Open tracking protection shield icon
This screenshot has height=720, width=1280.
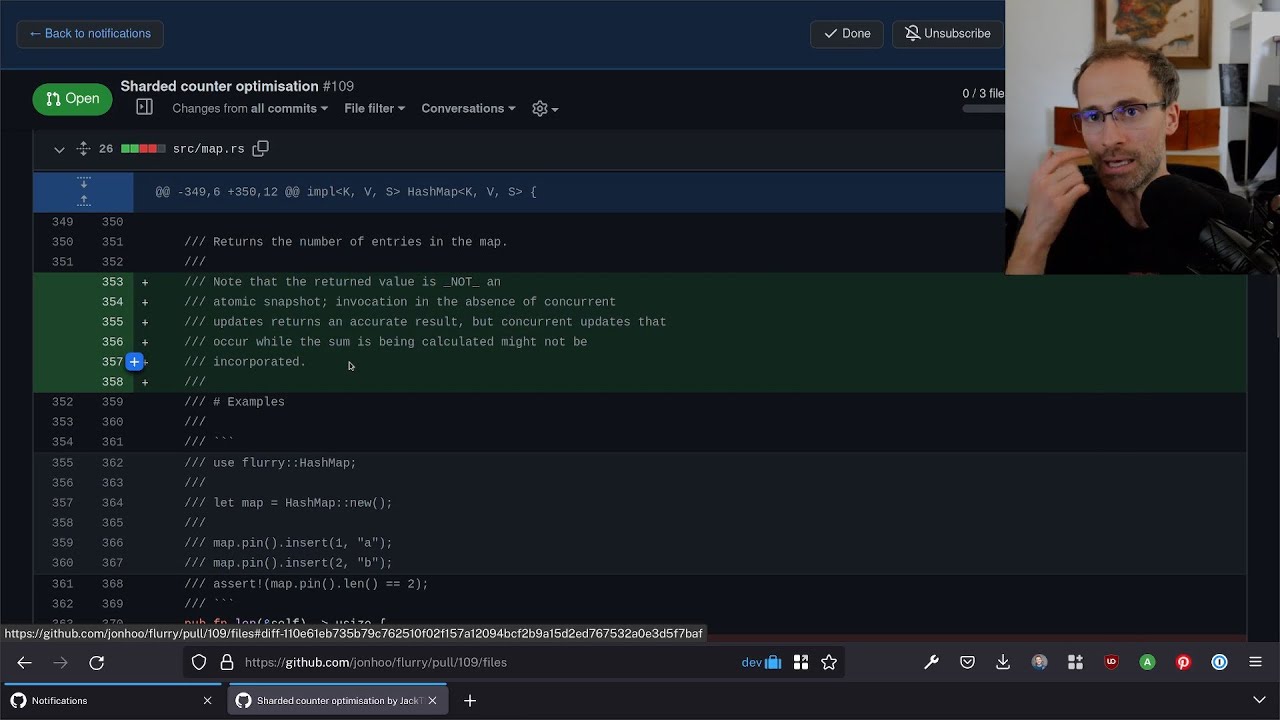[x=199, y=662]
